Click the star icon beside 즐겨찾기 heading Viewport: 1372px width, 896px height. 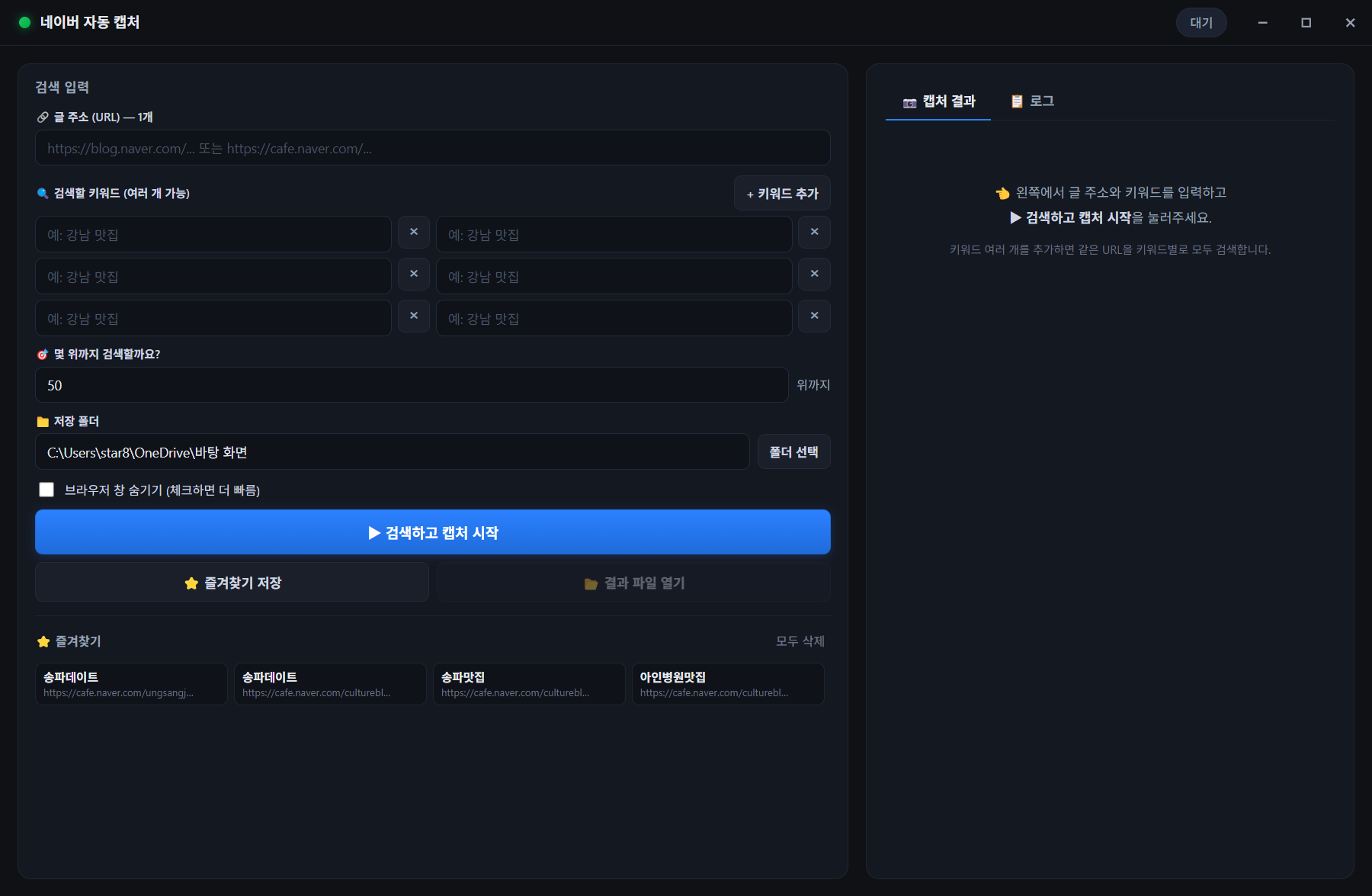pyautogui.click(x=43, y=641)
